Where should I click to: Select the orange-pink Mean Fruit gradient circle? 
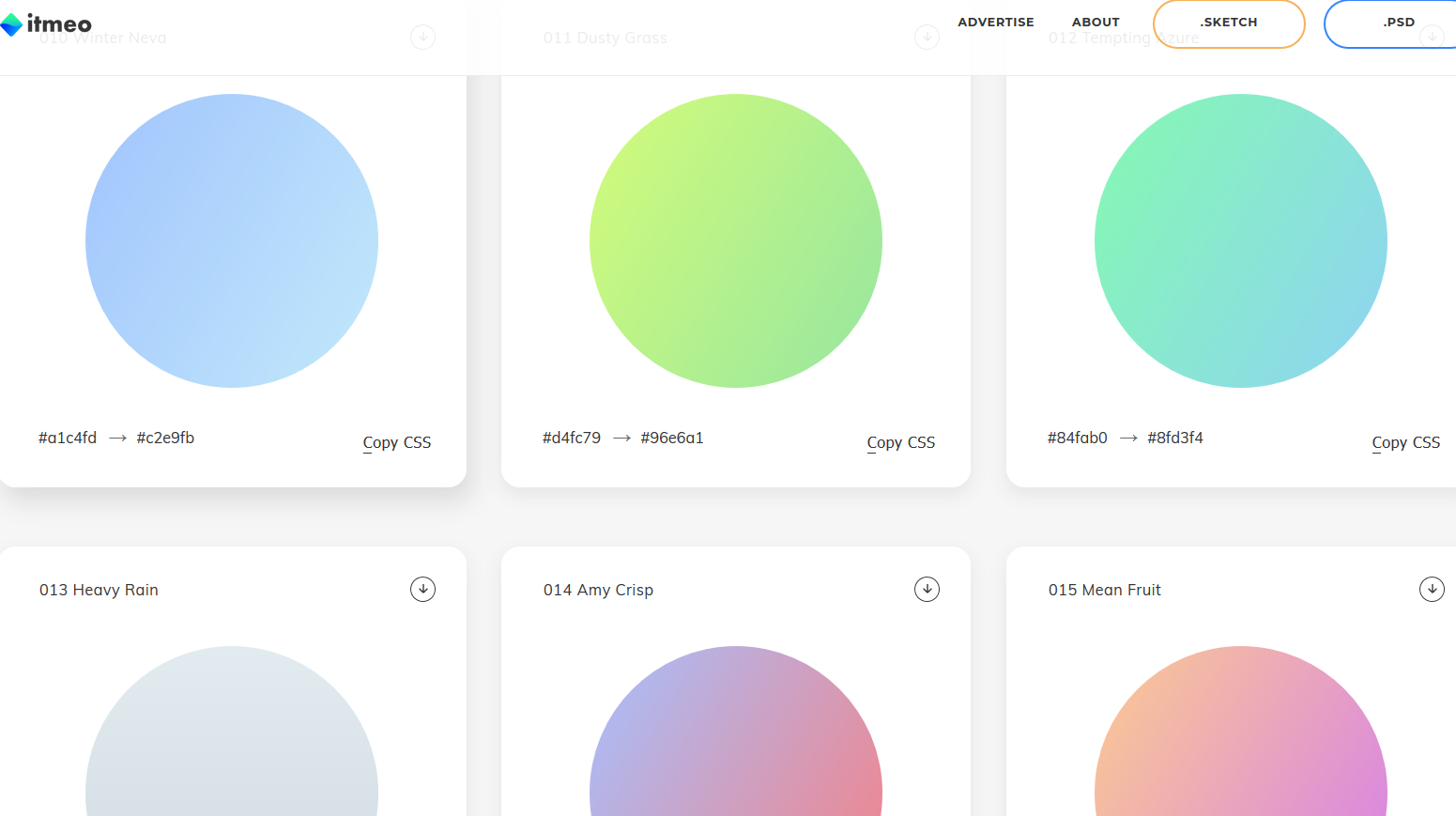point(1241,731)
